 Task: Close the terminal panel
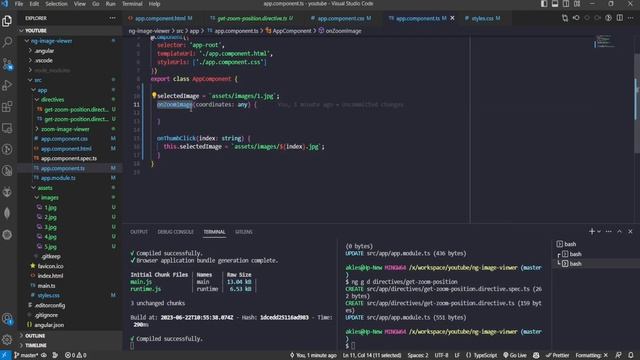[630, 231]
